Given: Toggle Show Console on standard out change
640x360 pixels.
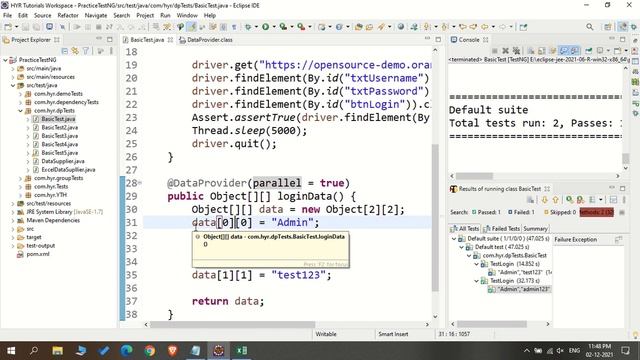Looking at the screenshot, I should 564,51.
